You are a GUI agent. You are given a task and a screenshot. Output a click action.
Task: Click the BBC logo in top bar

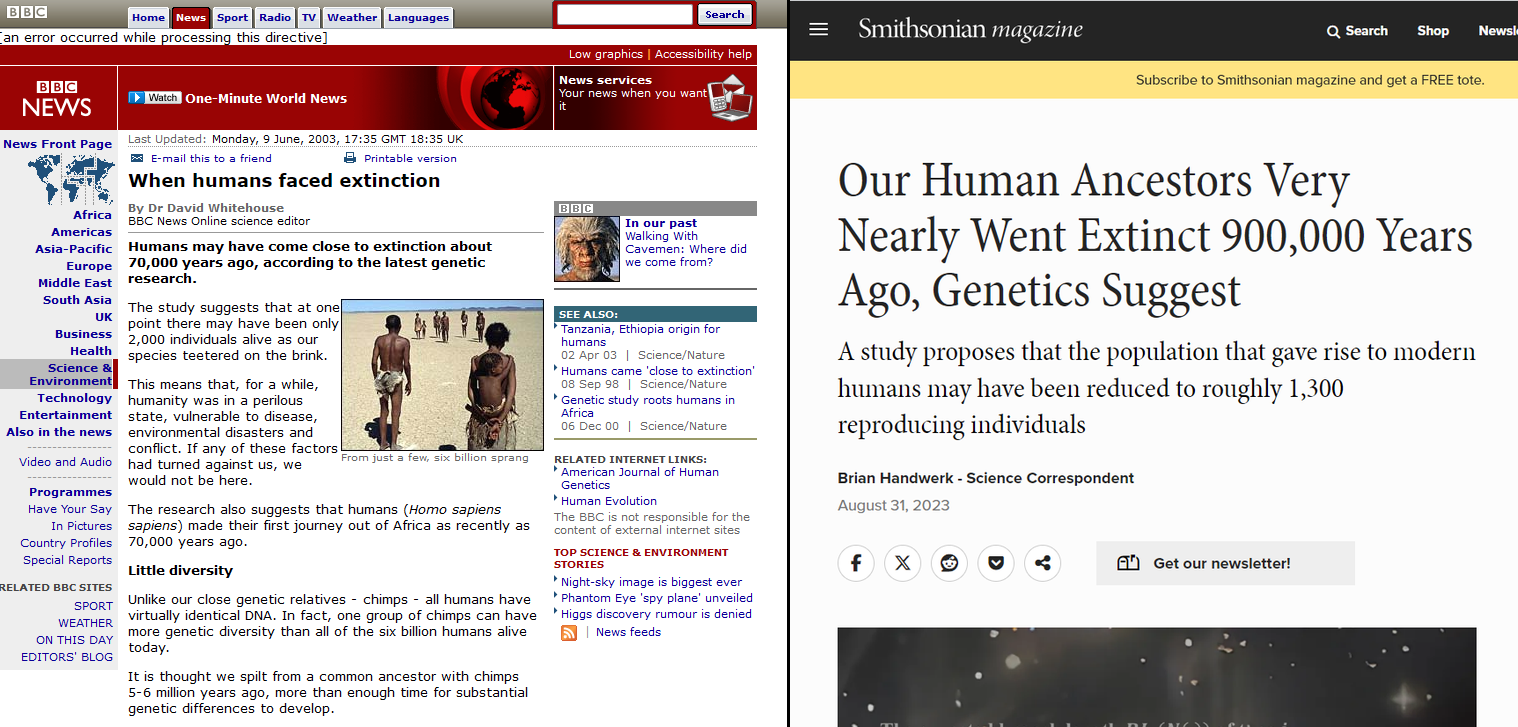click(28, 13)
